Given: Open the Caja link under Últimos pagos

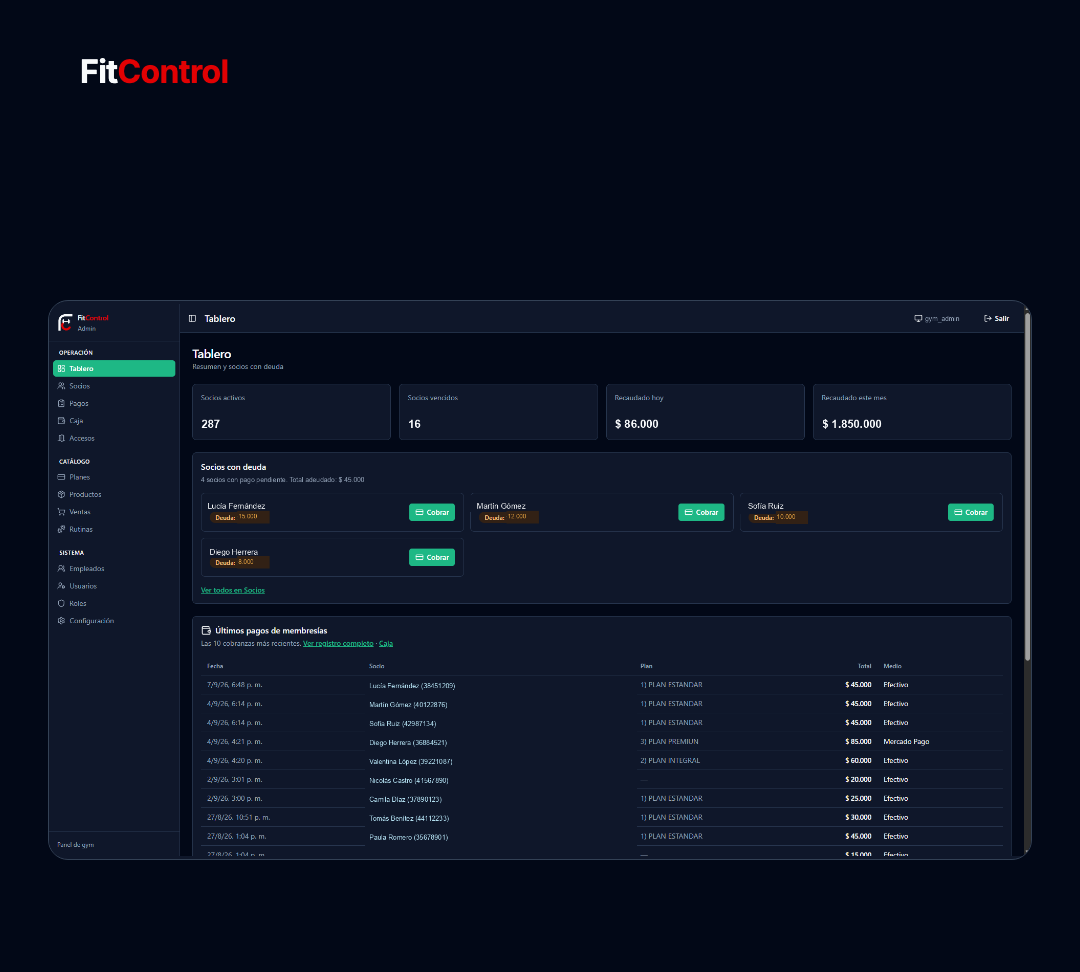Looking at the screenshot, I should pyautogui.click(x=386, y=643).
